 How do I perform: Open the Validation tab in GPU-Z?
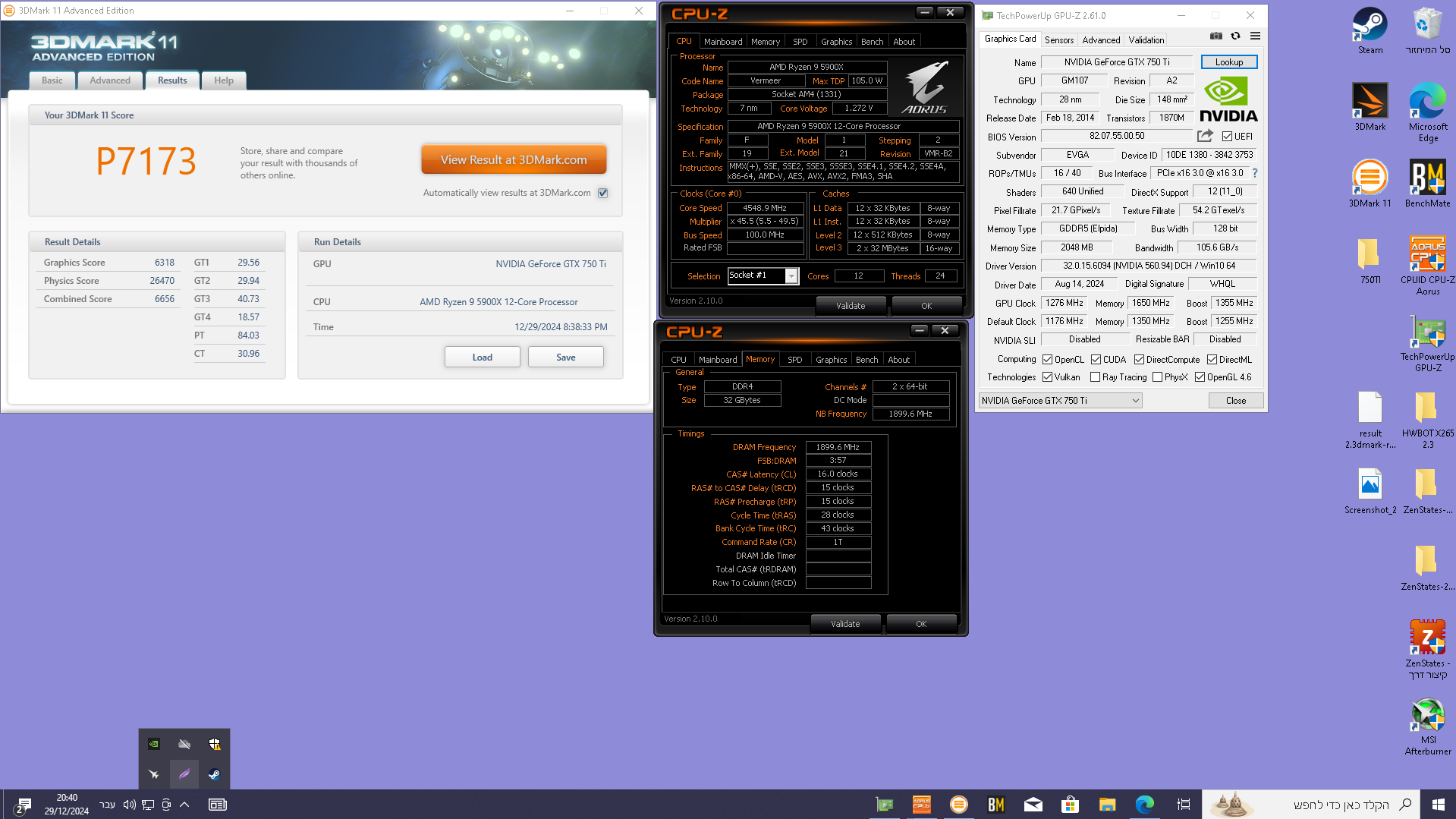[1146, 40]
